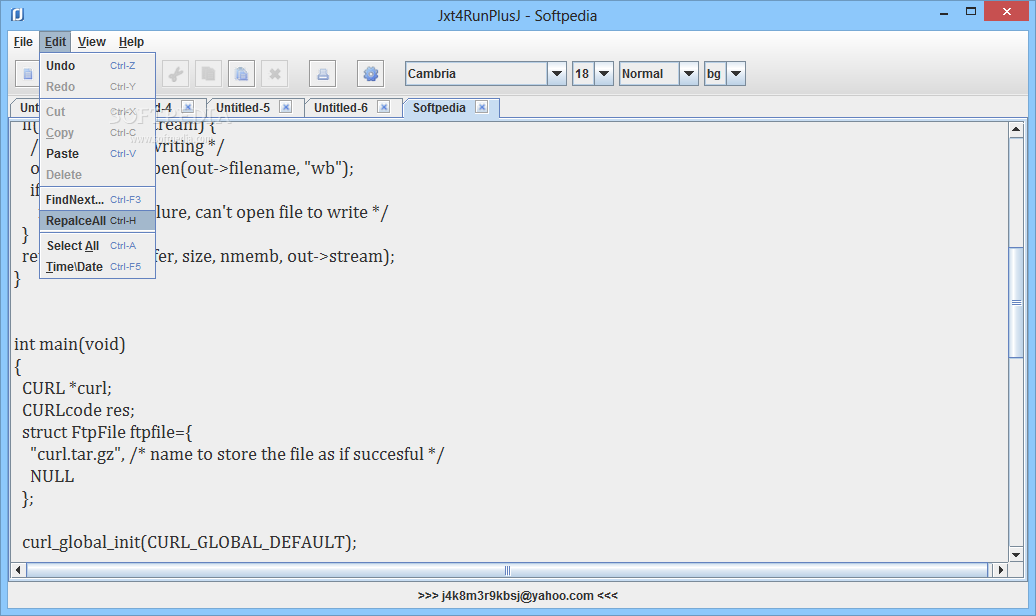The height and width of the screenshot is (616, 1036).
Task: Close the open Edit menu
Action: (x=55, y=42)
